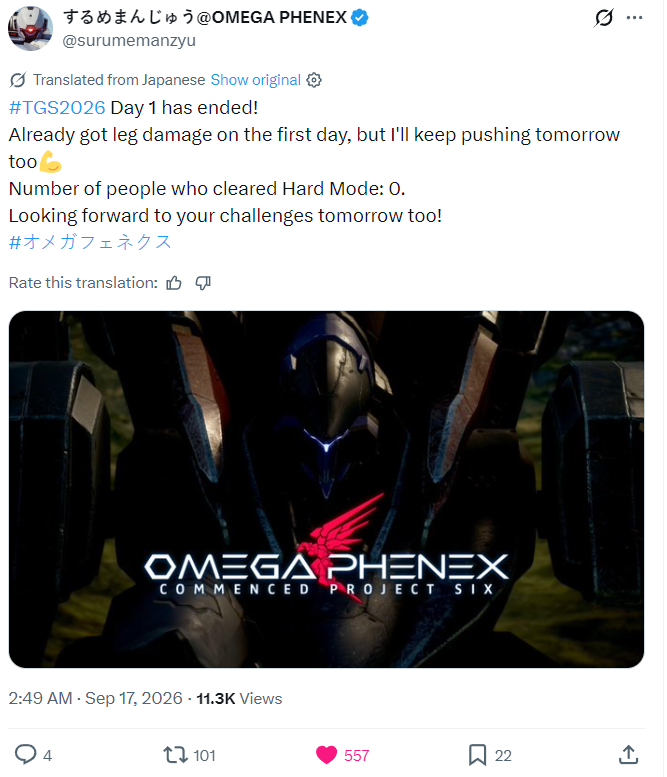Click Show original link
Viewport: 667px width, 777px height.
[256, 80]
